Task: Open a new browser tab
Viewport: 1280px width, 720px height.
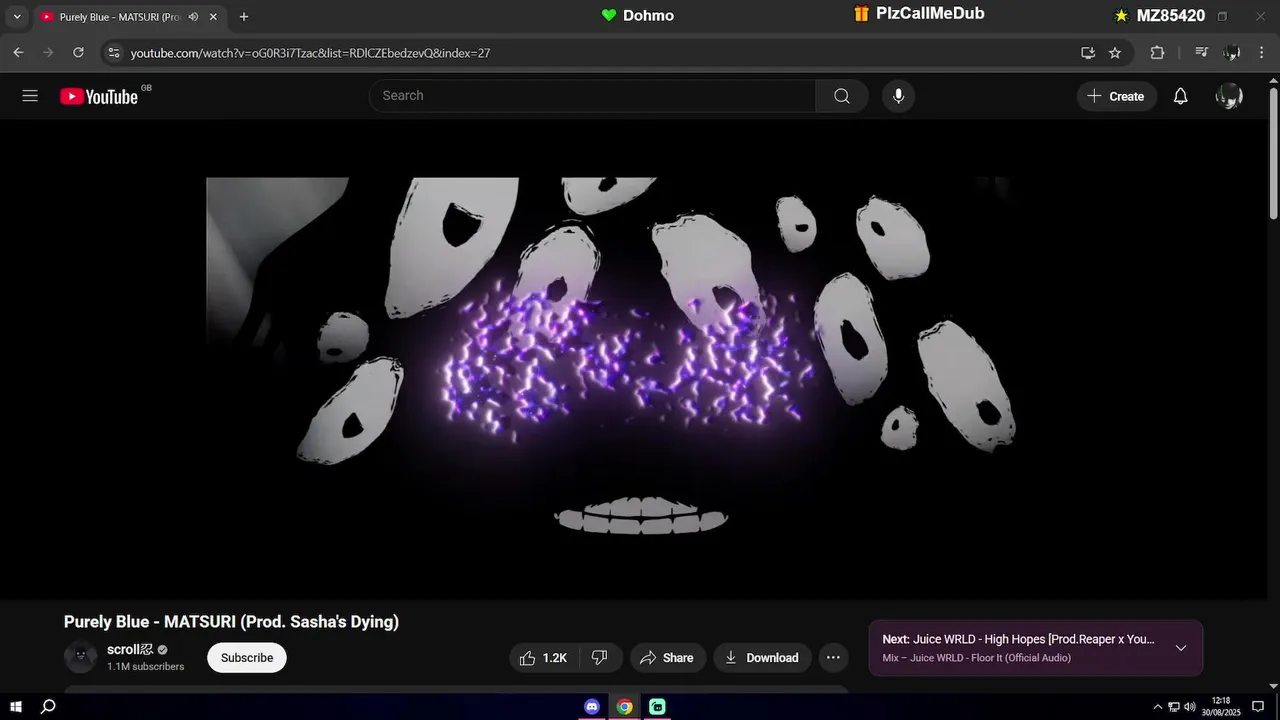Action: (x=244, y=17)
